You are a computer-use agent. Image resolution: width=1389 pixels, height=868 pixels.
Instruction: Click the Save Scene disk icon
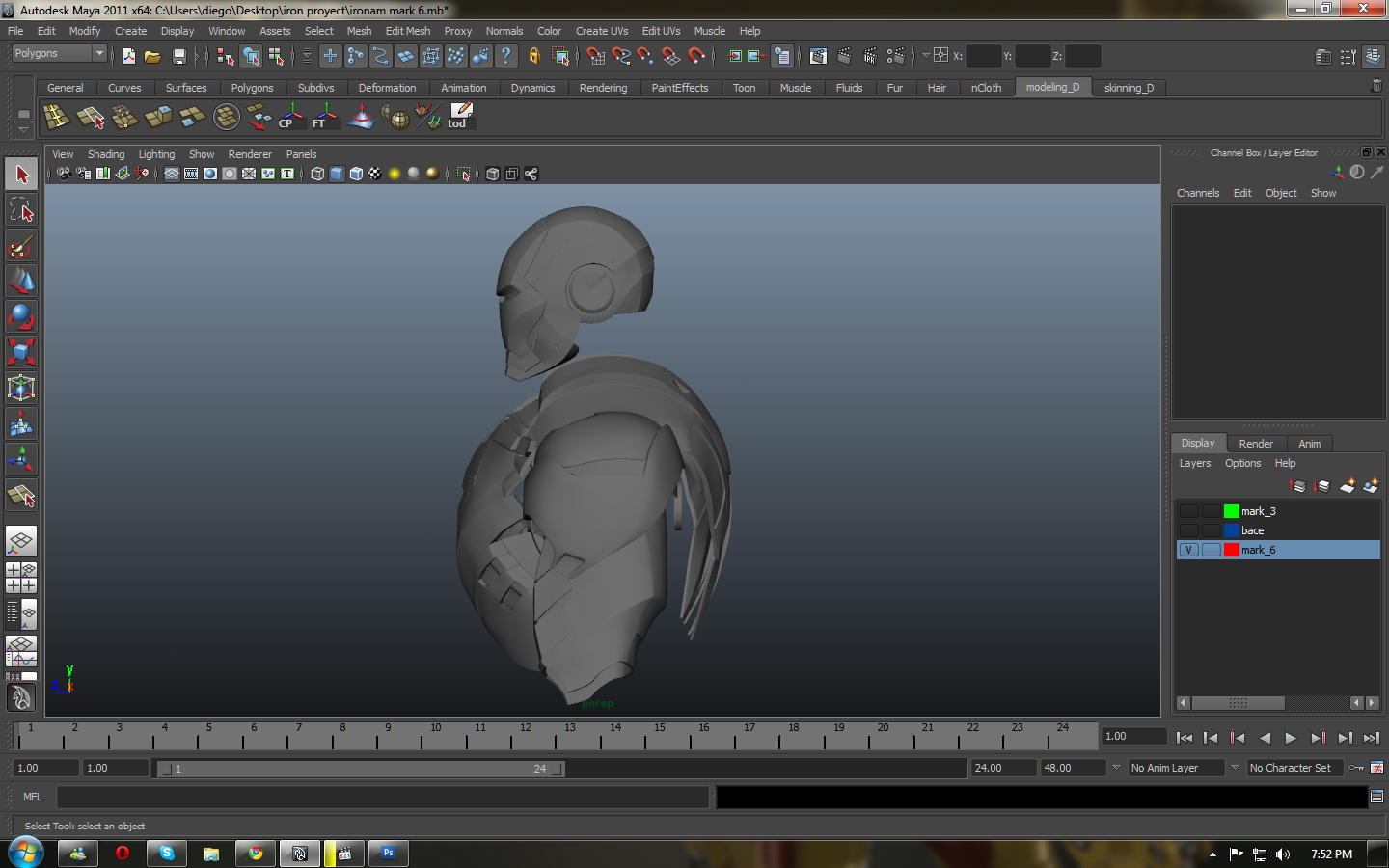pos(178,56)
